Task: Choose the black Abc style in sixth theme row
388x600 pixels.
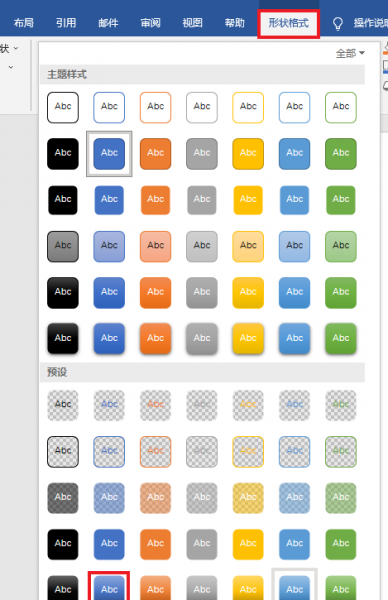Action: click(63, 339)
